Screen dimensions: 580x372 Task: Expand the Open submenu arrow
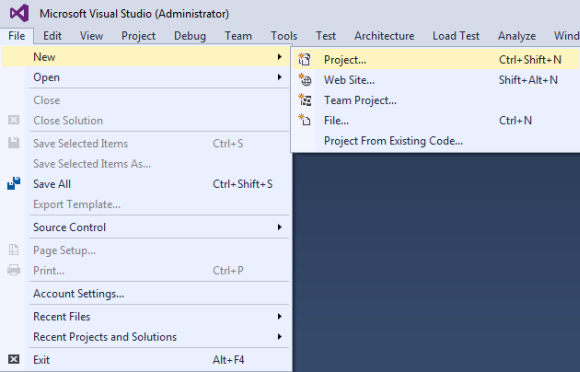280,77
